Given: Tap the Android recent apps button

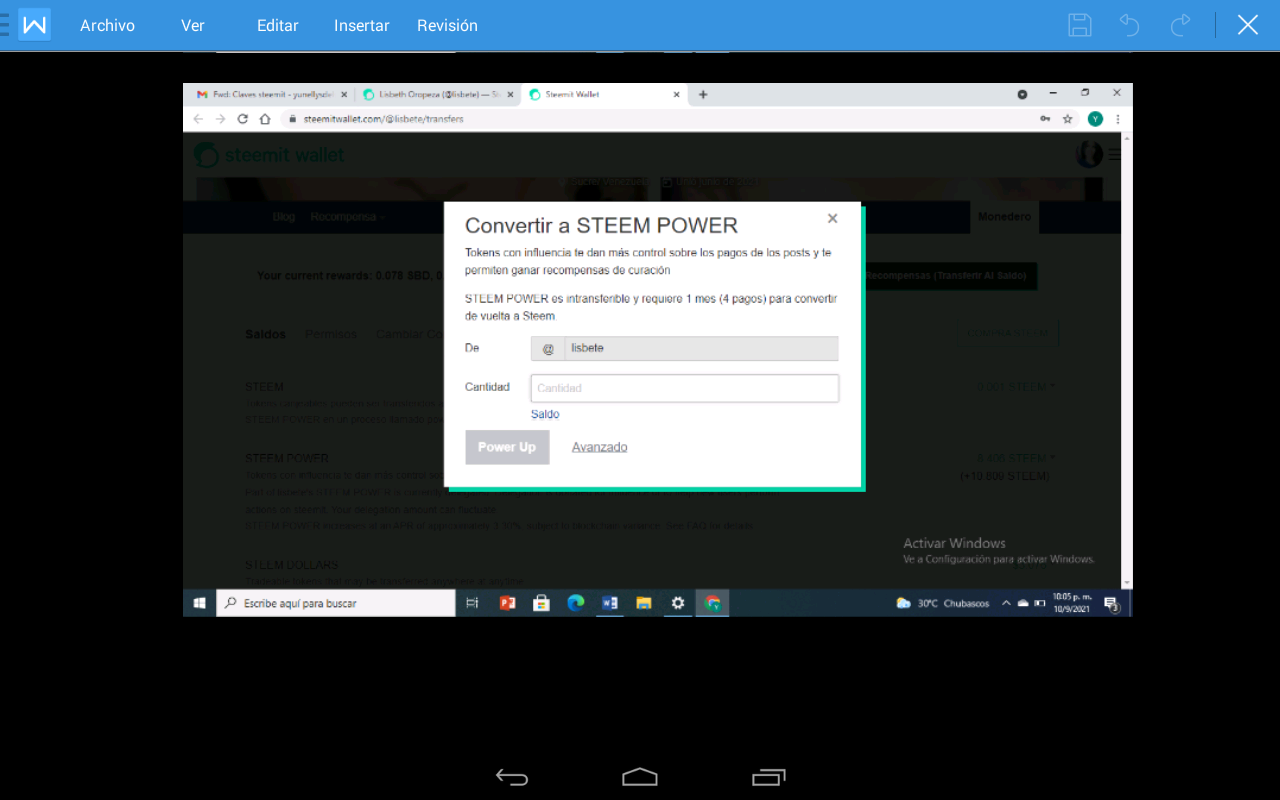Looking at the screenshot, I should pos(768,777).
